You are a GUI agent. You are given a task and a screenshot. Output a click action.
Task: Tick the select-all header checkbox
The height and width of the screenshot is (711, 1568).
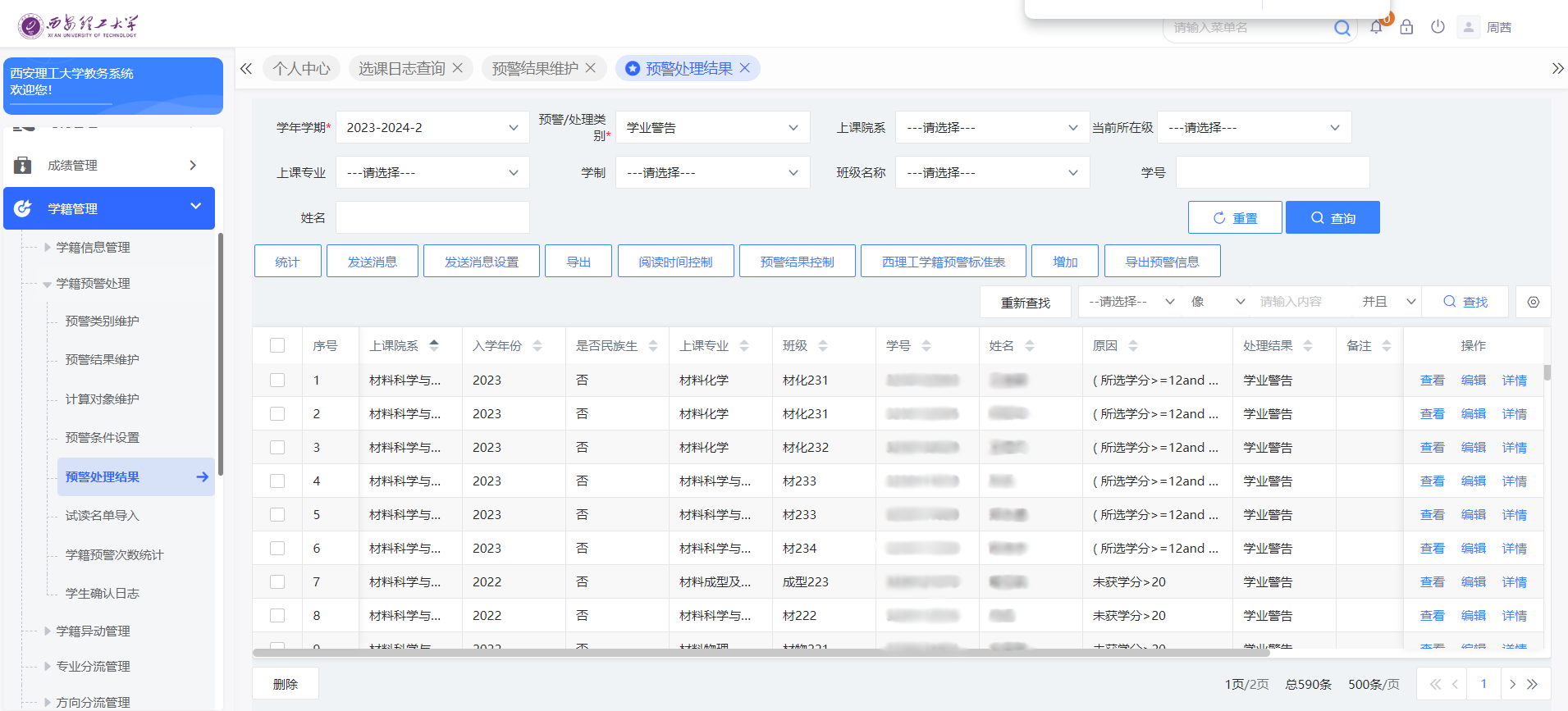pos(277,345)
